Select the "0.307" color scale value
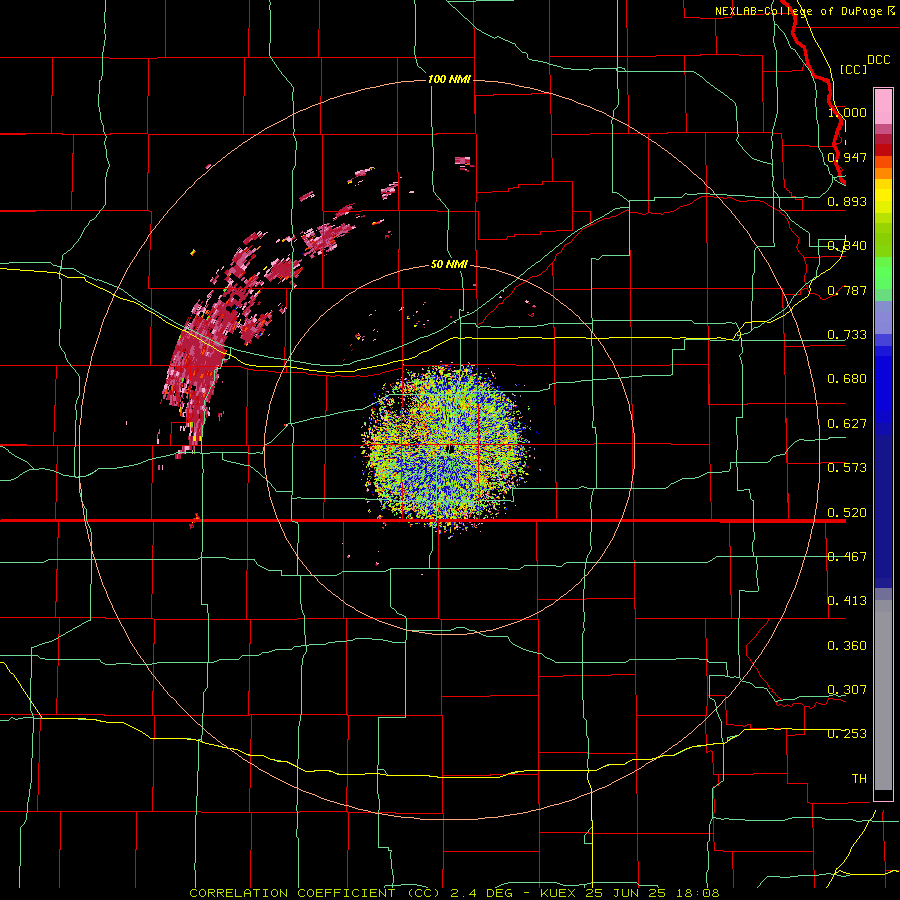900x900 pixels. [x=847, y=690]
